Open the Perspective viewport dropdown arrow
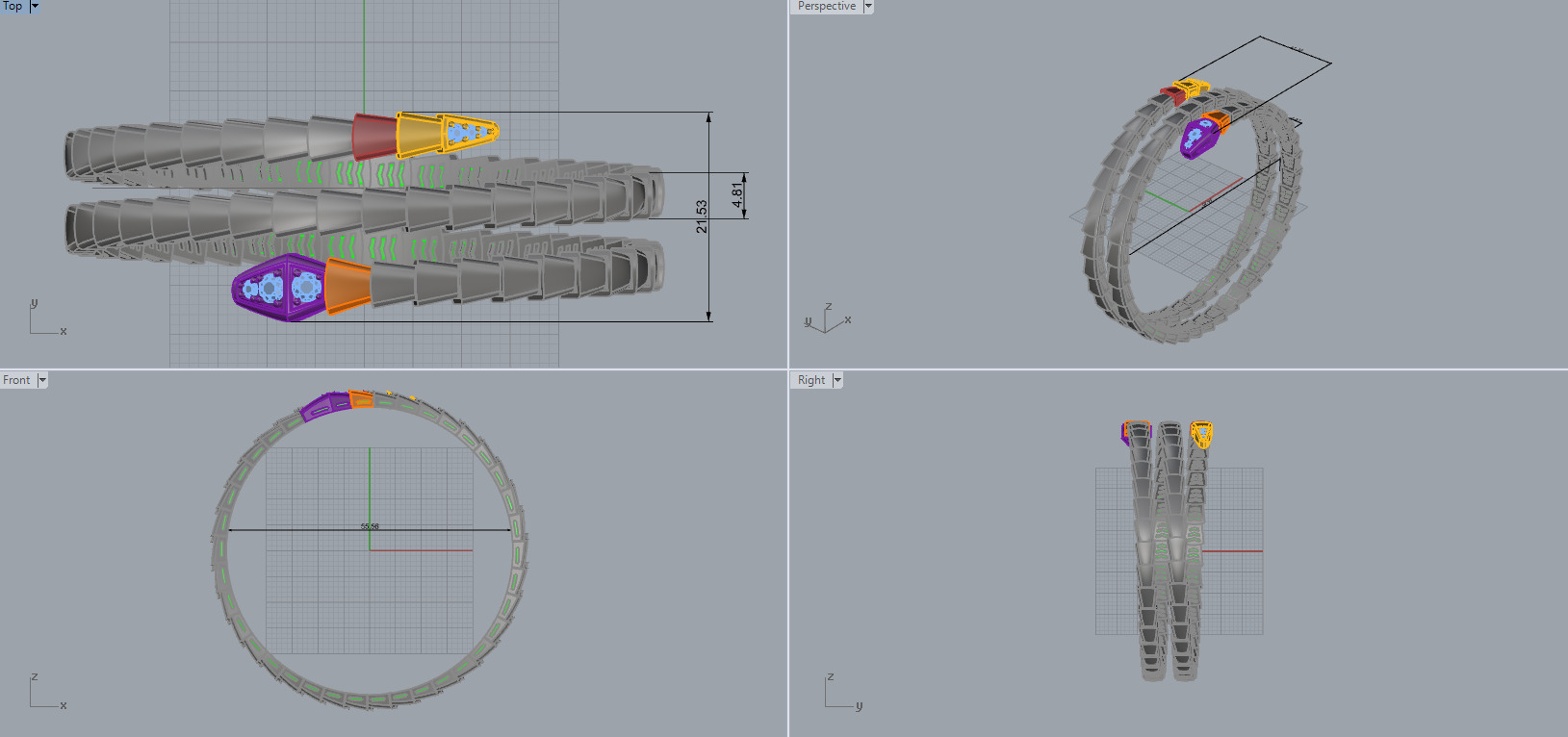 868,6
